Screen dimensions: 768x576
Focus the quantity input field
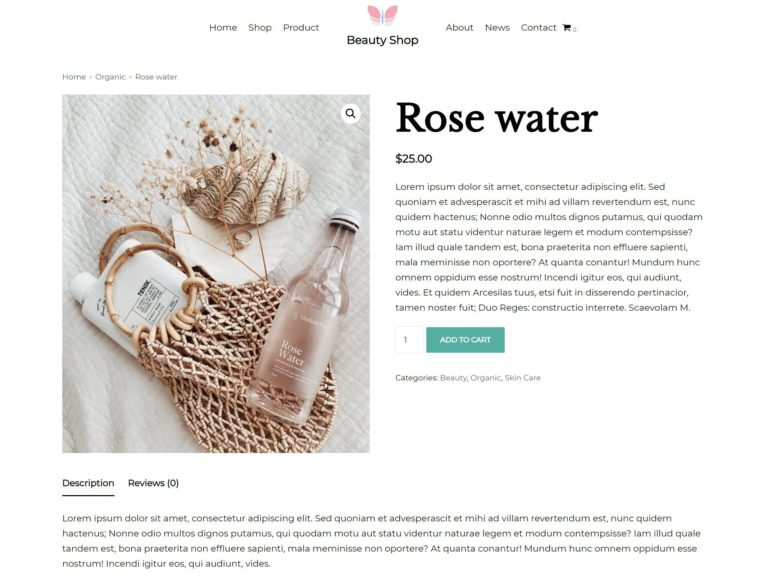click(409, 340)
